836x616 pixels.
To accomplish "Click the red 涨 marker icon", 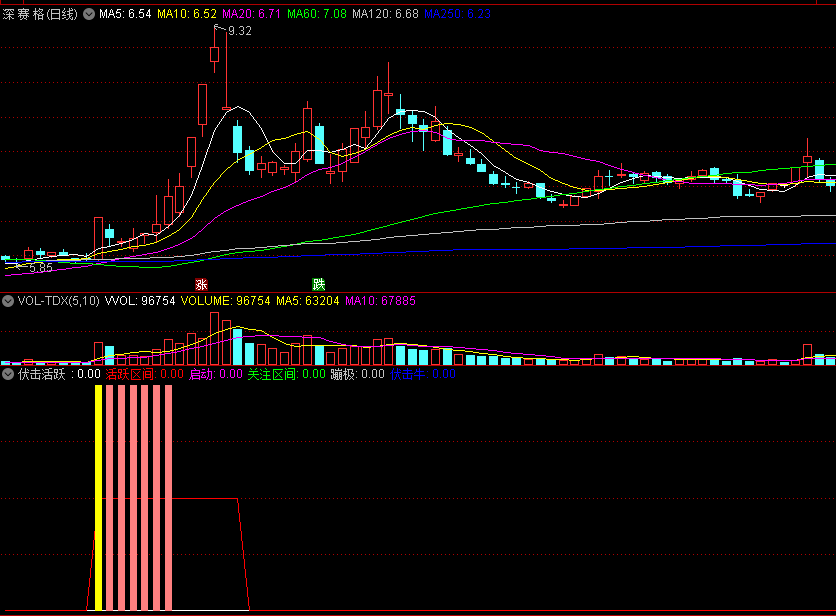I will click(x=201, y=284).
